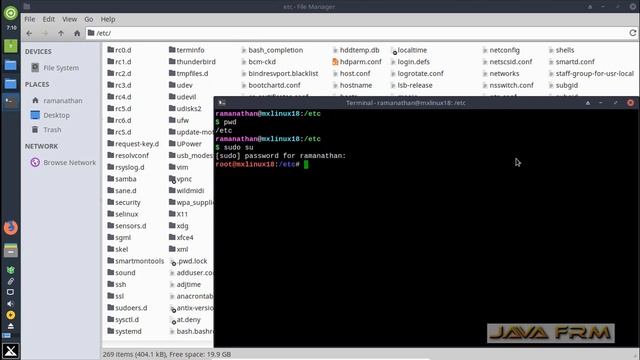The height and width of the screenshot is (360, 640).
Task: Select the selinux folder
Action: (x=123, y=214)
